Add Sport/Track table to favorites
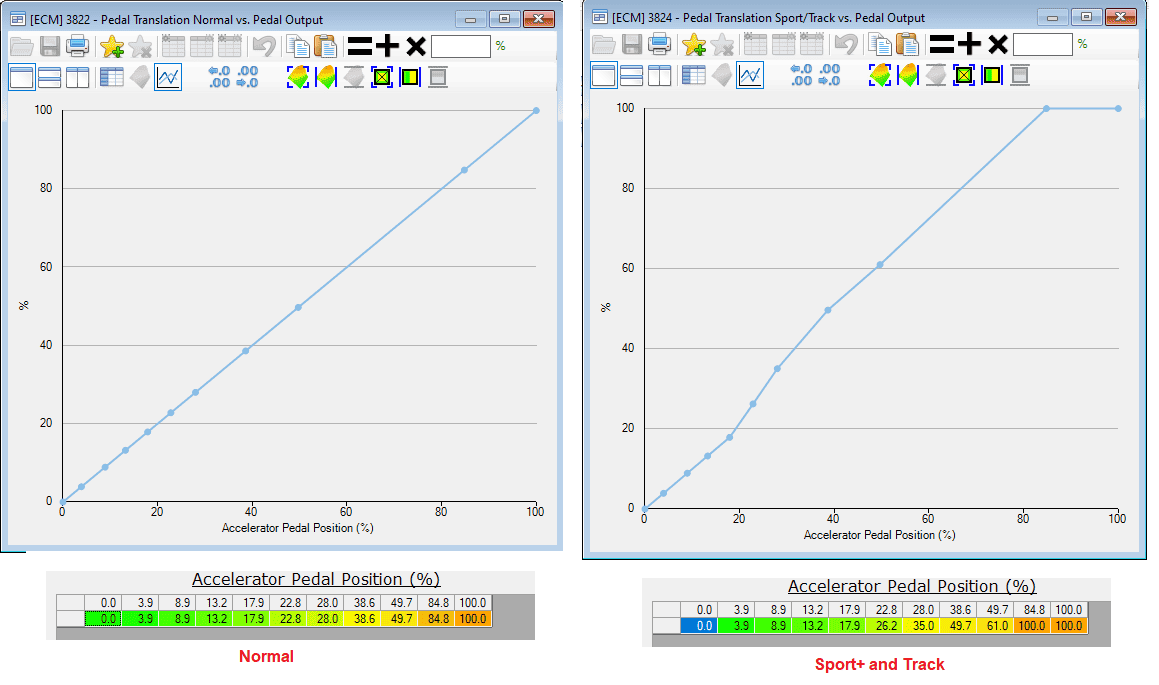 coord(693,44)
